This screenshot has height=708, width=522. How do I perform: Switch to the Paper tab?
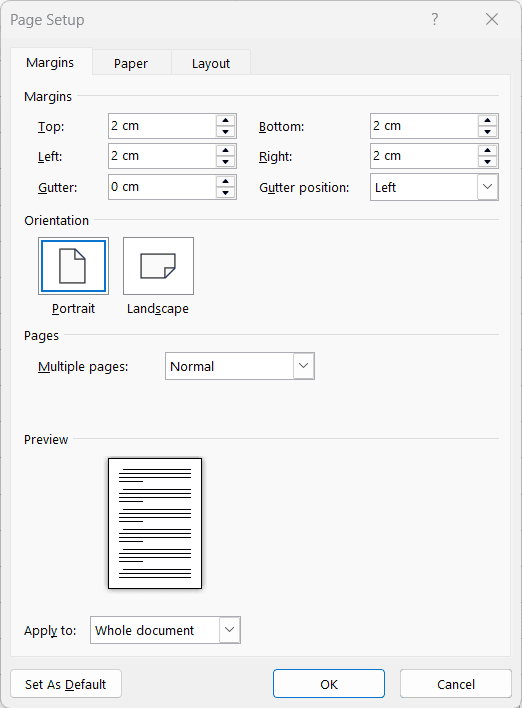131,63
